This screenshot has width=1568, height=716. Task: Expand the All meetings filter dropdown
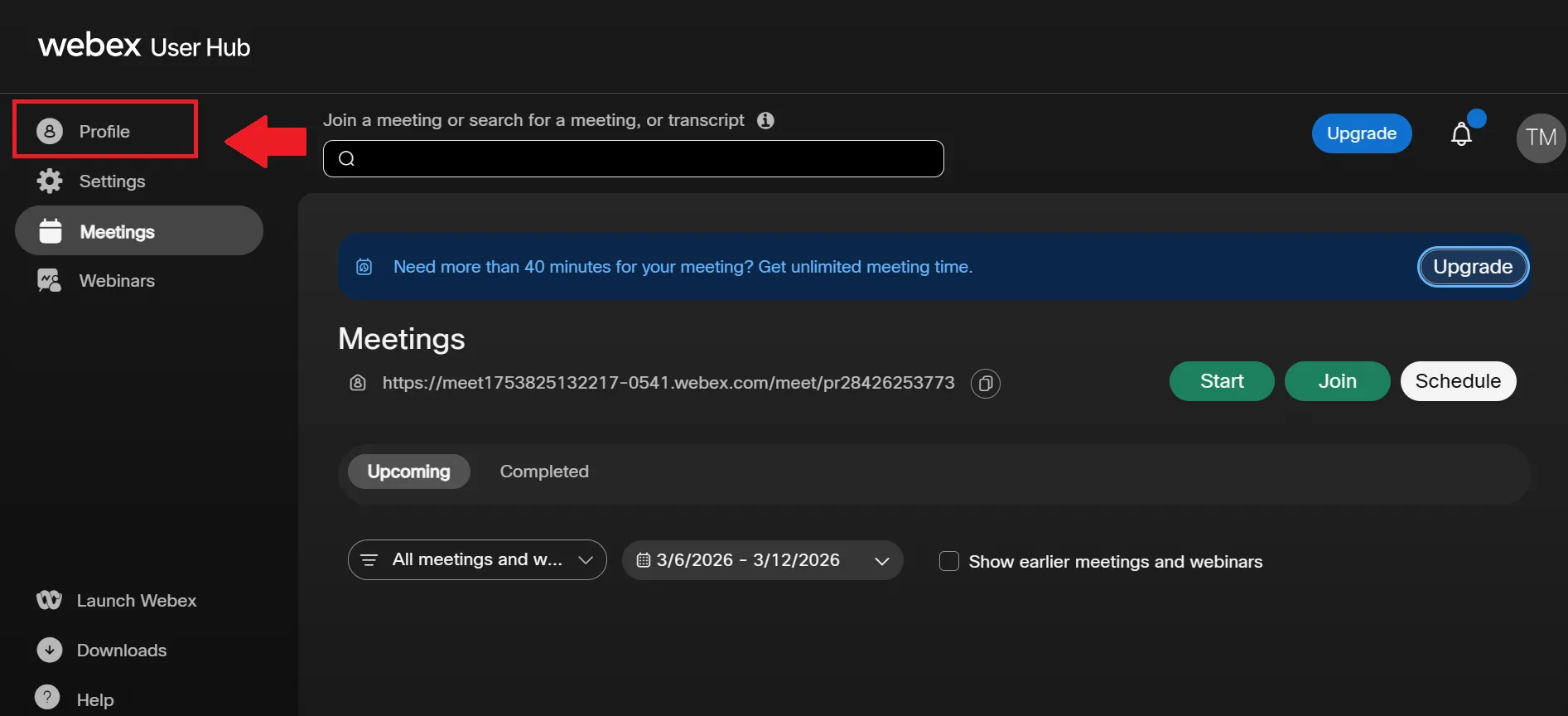point(477,560)
